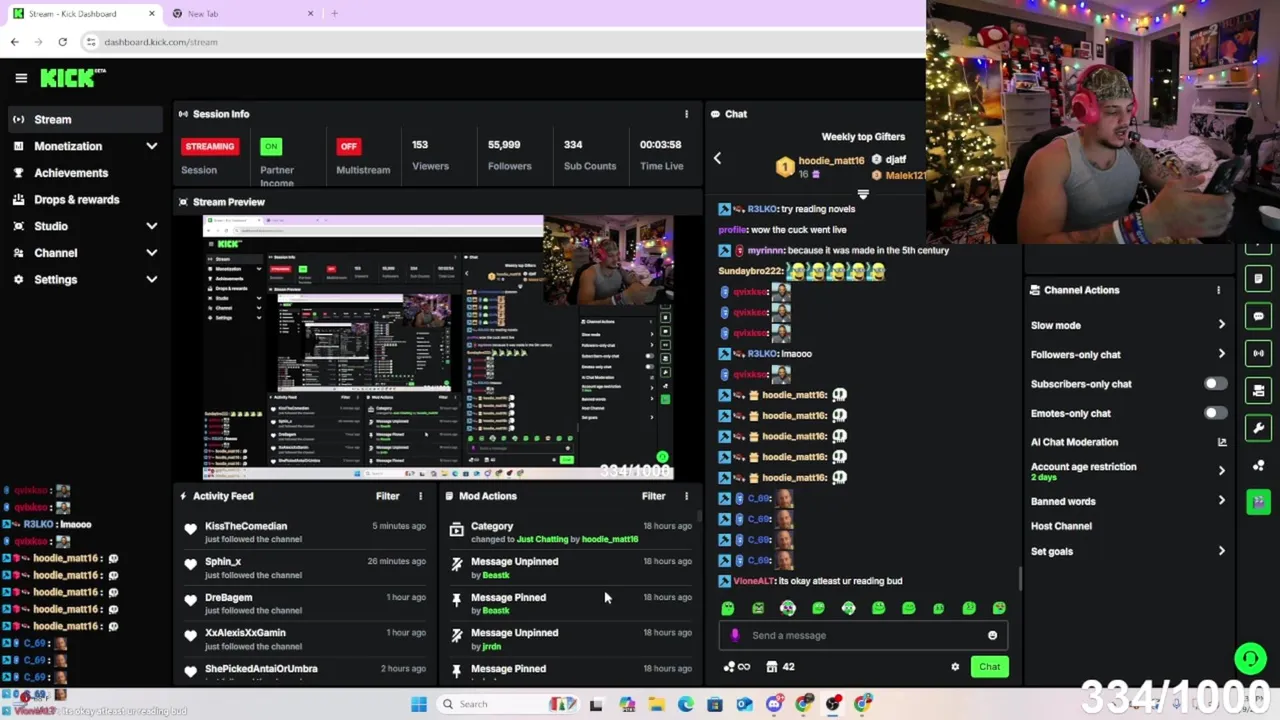
Task: Toggle the Partner Income ON badge
Action: 271,146
